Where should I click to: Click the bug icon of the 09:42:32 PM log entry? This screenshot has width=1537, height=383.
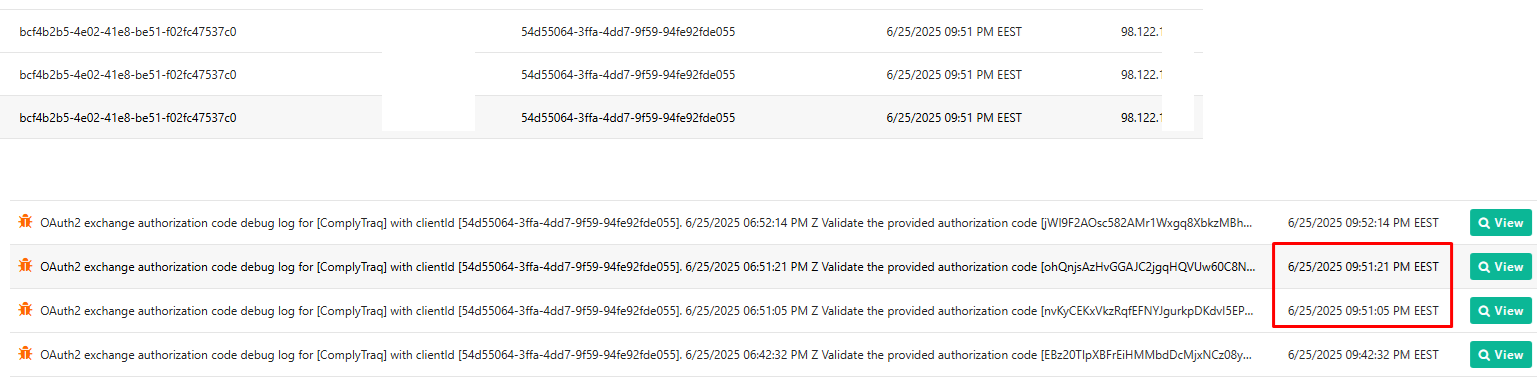coord(26,355)
